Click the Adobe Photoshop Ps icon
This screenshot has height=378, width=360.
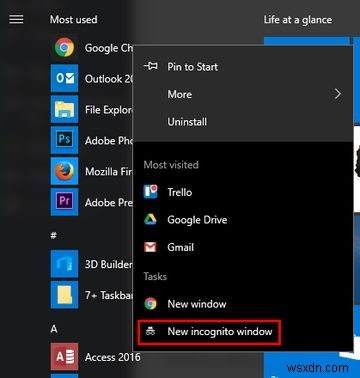pyautogui.click(x=64, y=140)
